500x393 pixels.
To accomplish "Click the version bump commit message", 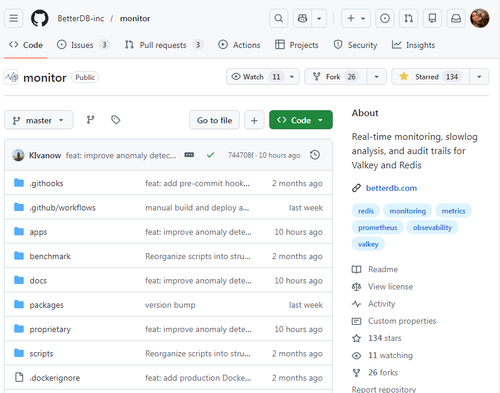I will coord(170,305).
